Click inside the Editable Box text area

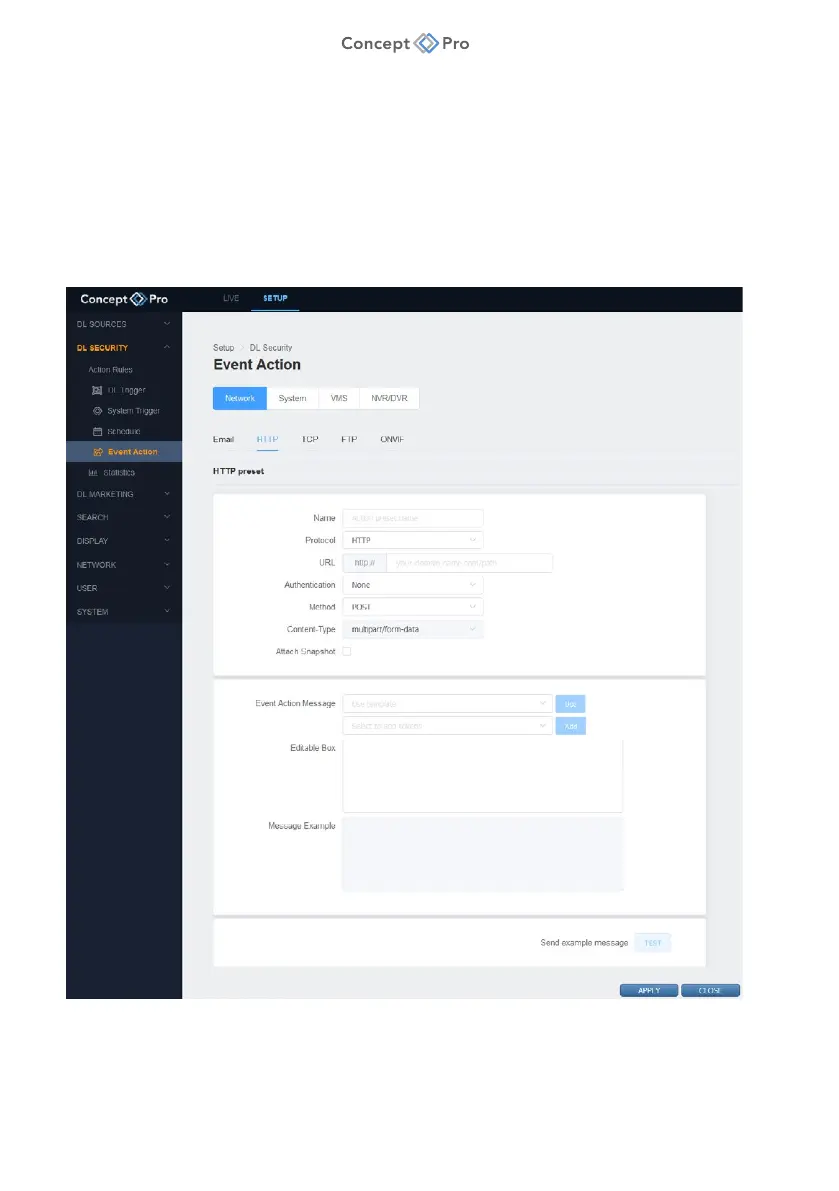482,776
